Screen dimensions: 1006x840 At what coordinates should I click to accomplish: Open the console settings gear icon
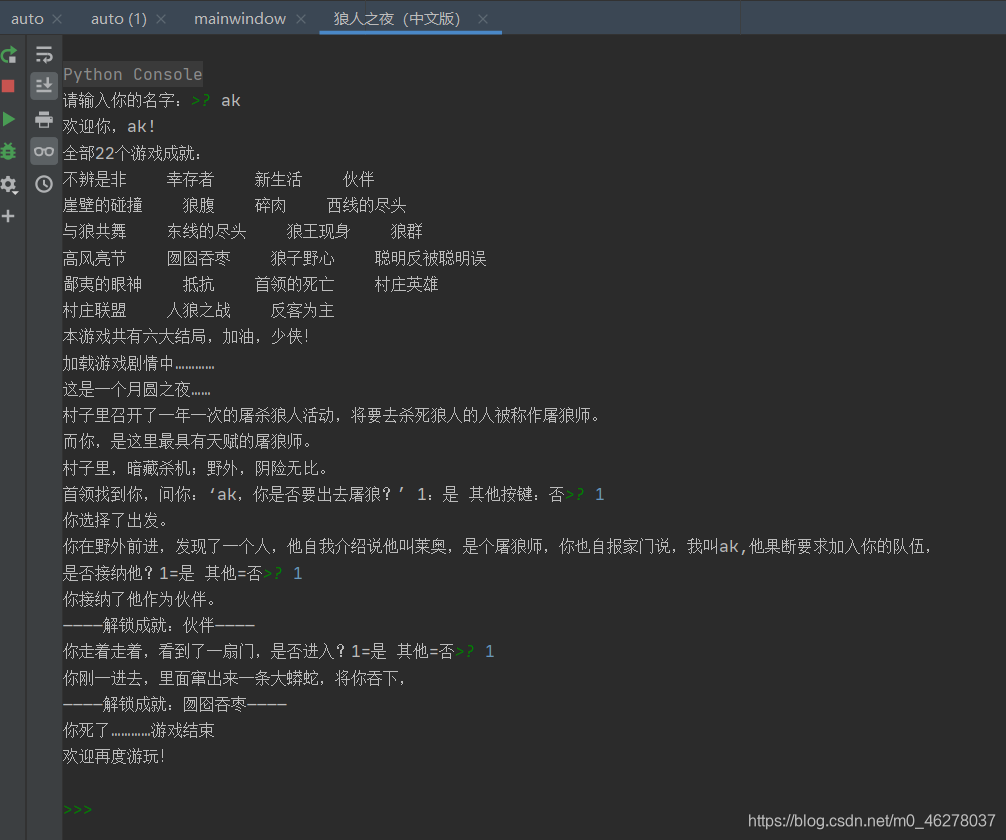point(9,182)
